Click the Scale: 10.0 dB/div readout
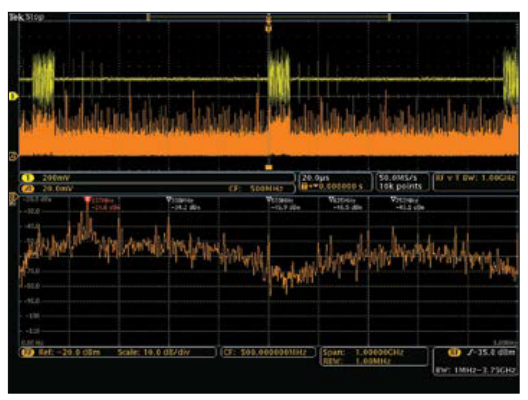The width and height of the screenshot is (528, 400). pyautogui.click(x=154, y=353)
